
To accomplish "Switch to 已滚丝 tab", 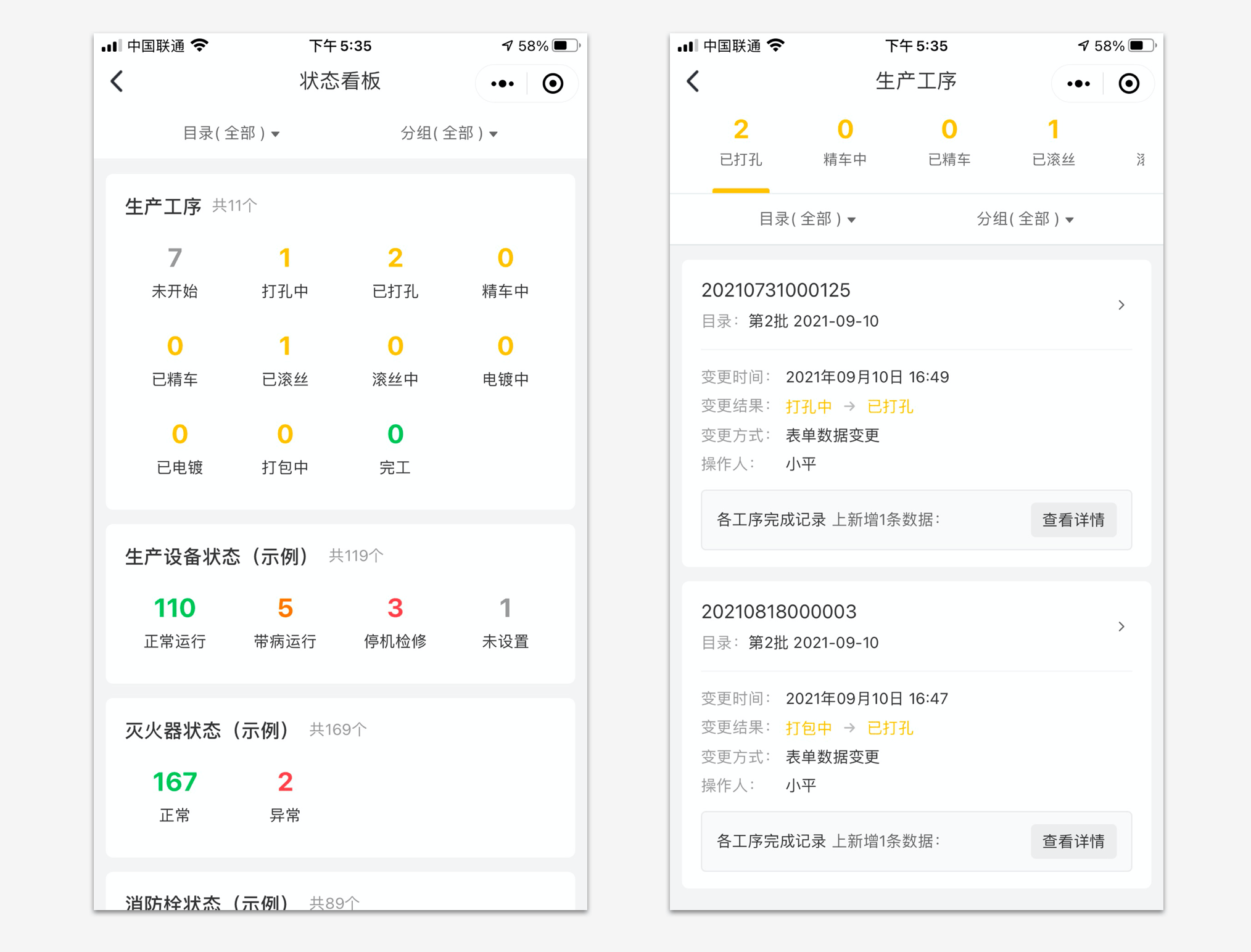I will 1053,143.
